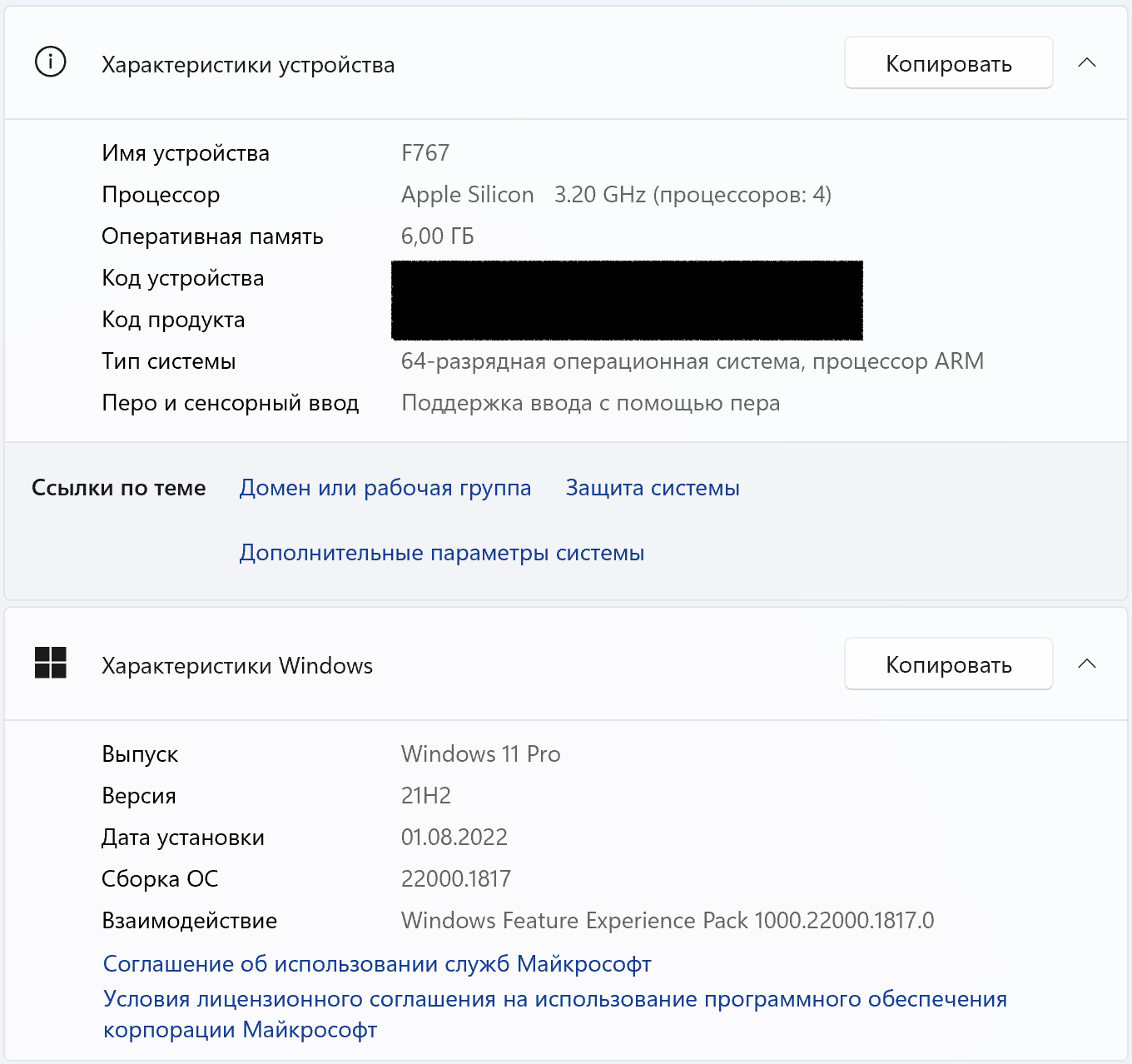Click the 6,00 ГБ memory value
This screenshot has width=1132, height=1064.
click(x=437, y=236)
